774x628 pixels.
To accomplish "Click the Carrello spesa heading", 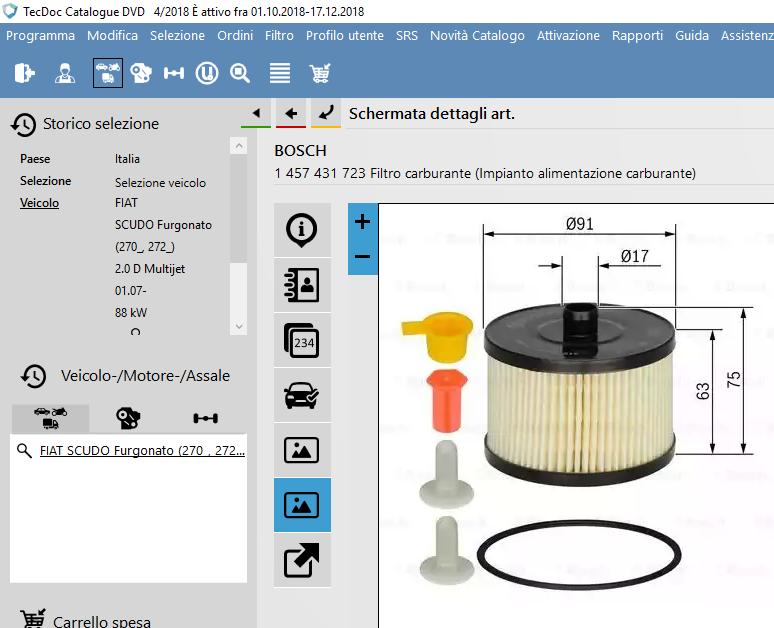I will (102, 621).
